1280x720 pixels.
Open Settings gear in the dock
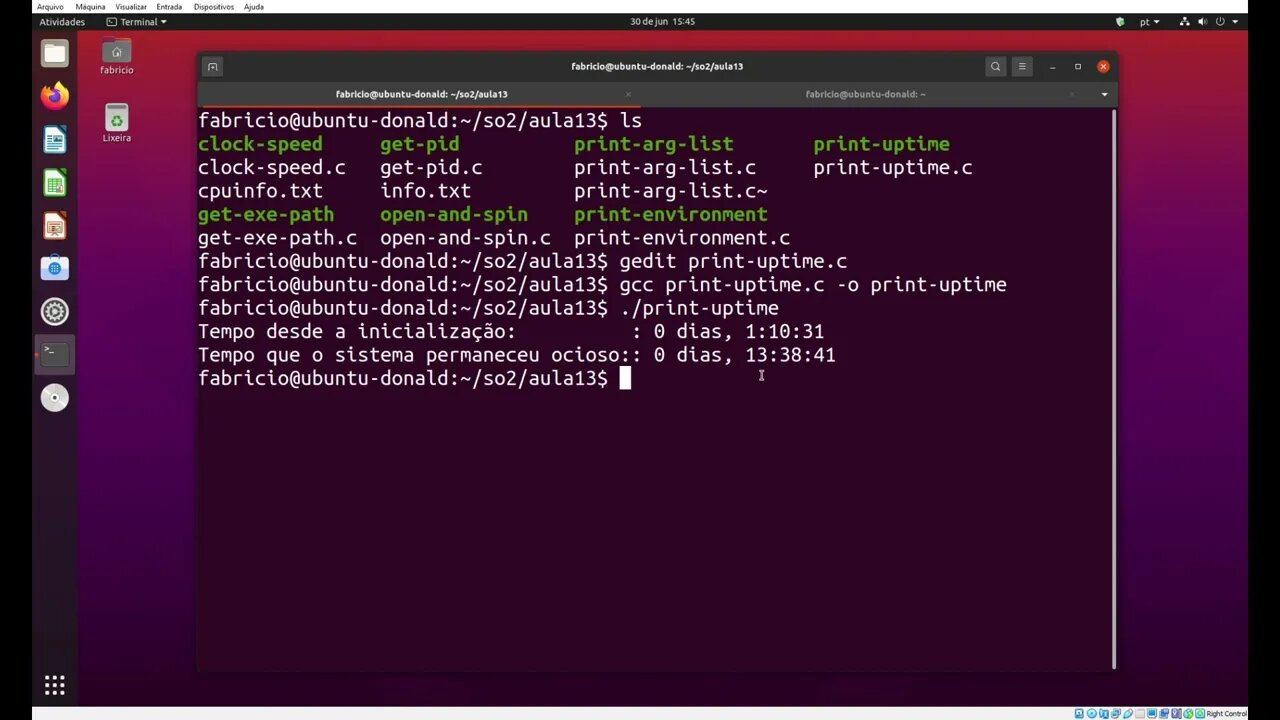55,311
